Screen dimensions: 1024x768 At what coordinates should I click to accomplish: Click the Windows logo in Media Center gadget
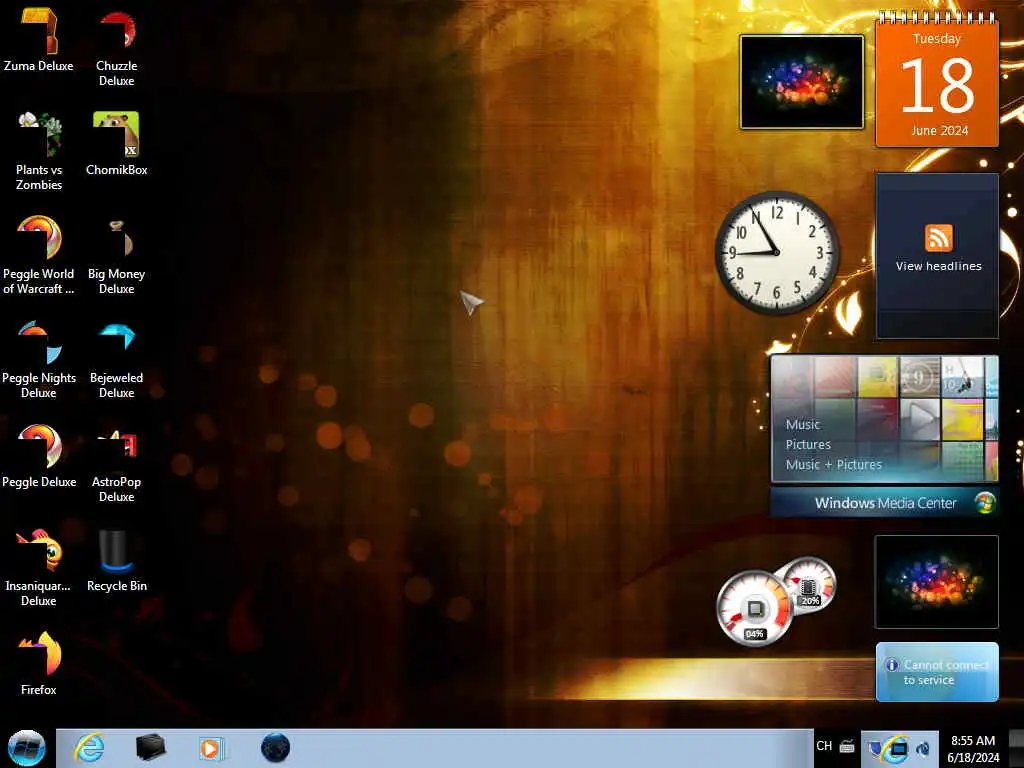click(985, 502)
